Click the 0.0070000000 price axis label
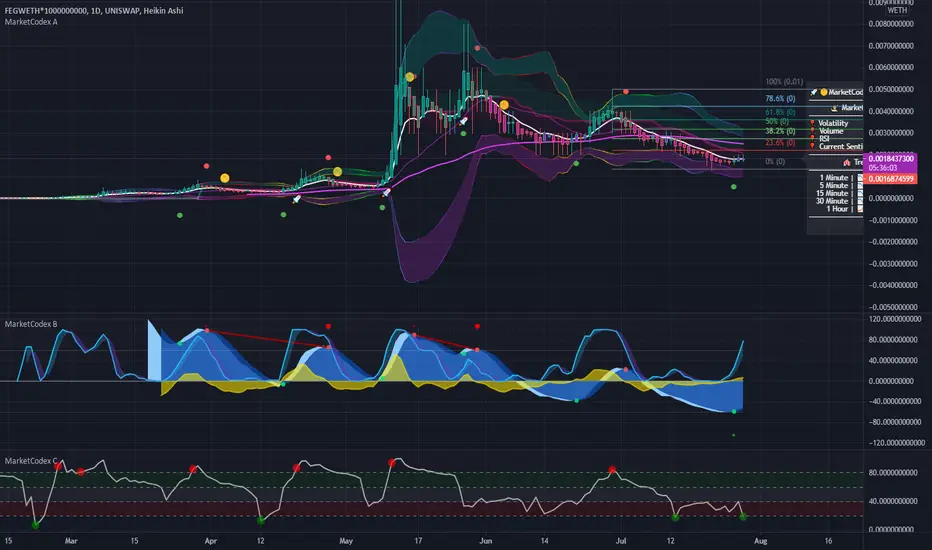The image size is (932, 550). coord(891,46)
